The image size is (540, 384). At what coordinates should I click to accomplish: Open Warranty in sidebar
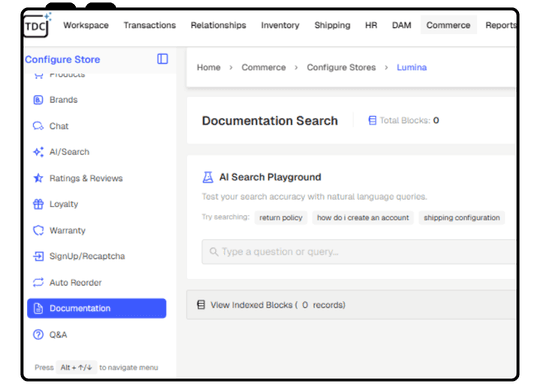pos(67,230)
